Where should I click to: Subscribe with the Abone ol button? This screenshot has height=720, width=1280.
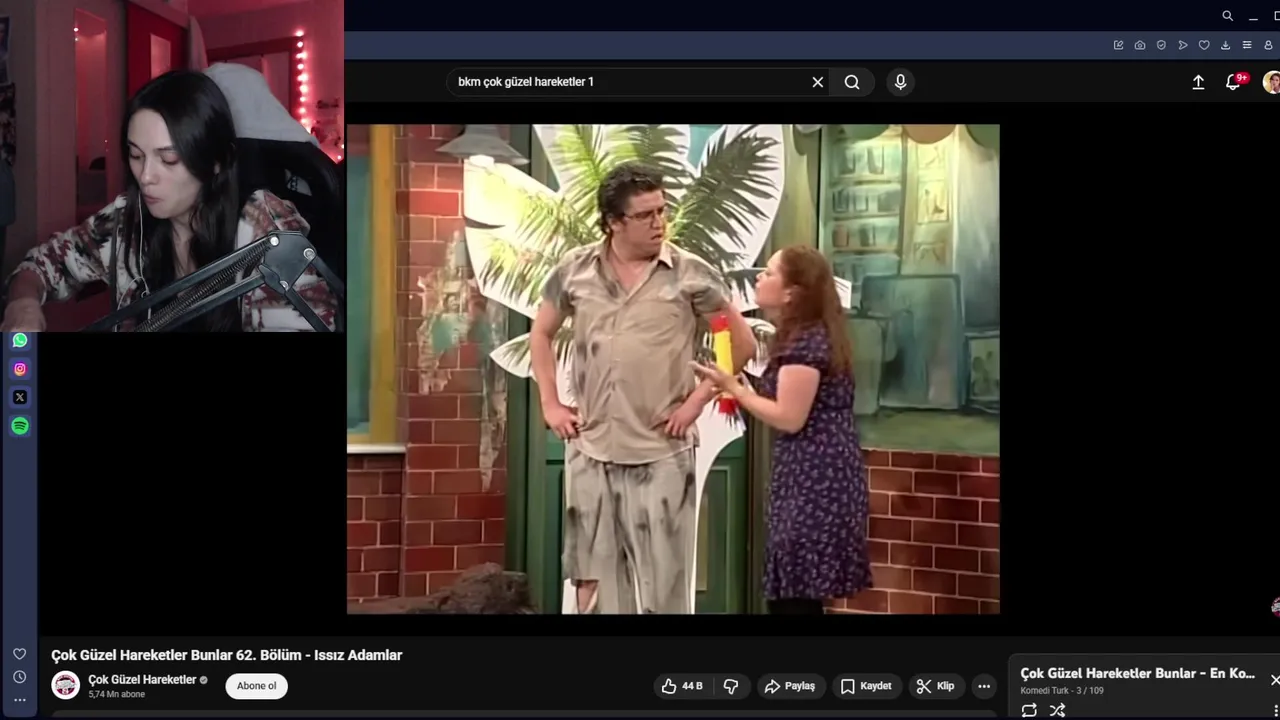(257, 686)
